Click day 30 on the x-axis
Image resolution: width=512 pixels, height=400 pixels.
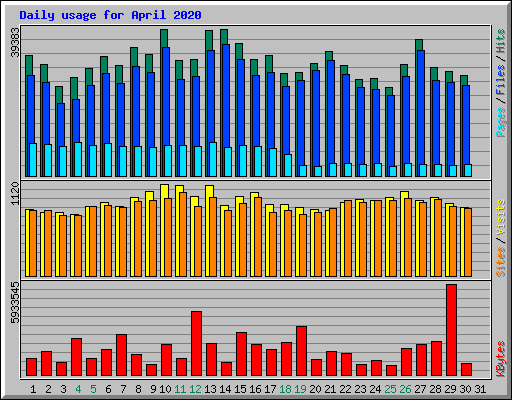(x=465, y=389)
